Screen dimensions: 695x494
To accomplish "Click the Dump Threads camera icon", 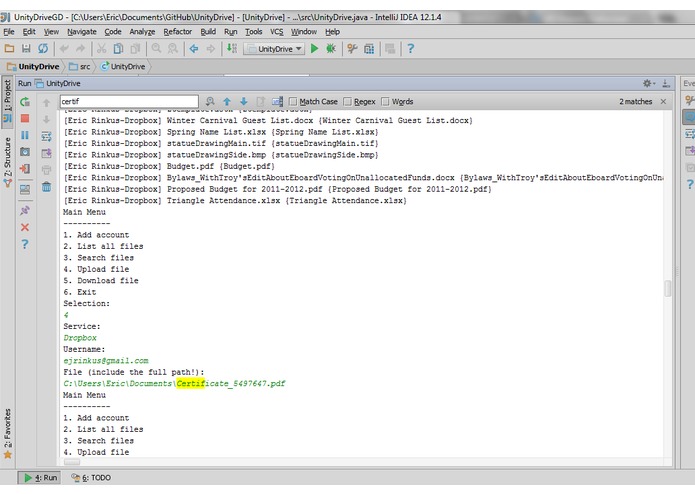I will (25, 152).
